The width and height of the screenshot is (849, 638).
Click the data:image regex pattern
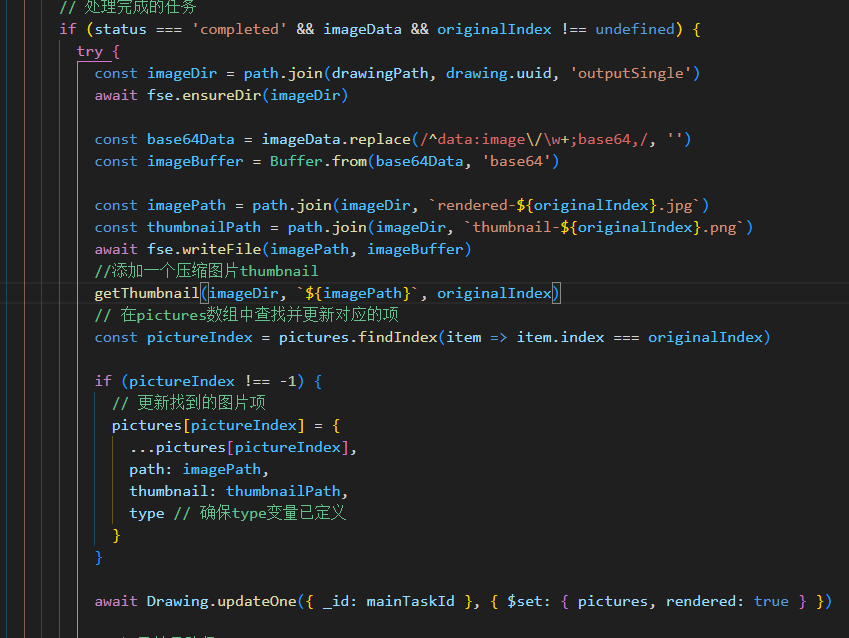[534, 139]
